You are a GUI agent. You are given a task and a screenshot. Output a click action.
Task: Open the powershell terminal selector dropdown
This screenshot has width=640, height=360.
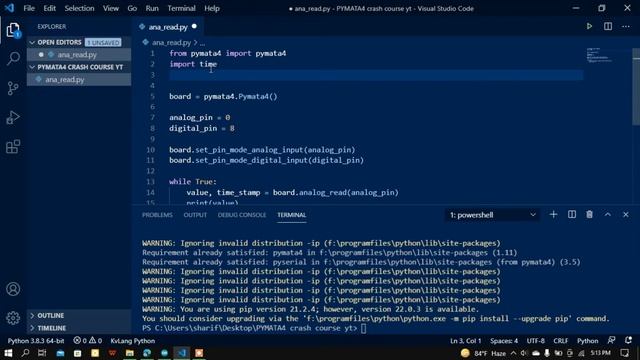pyautogui.click(x=492, y=215)
